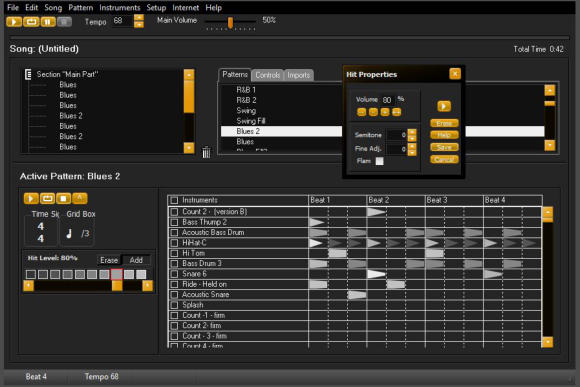Open the Pattern menu
Image resolution: width=580 pixels, height=387 pixels.
click(81, 7)
